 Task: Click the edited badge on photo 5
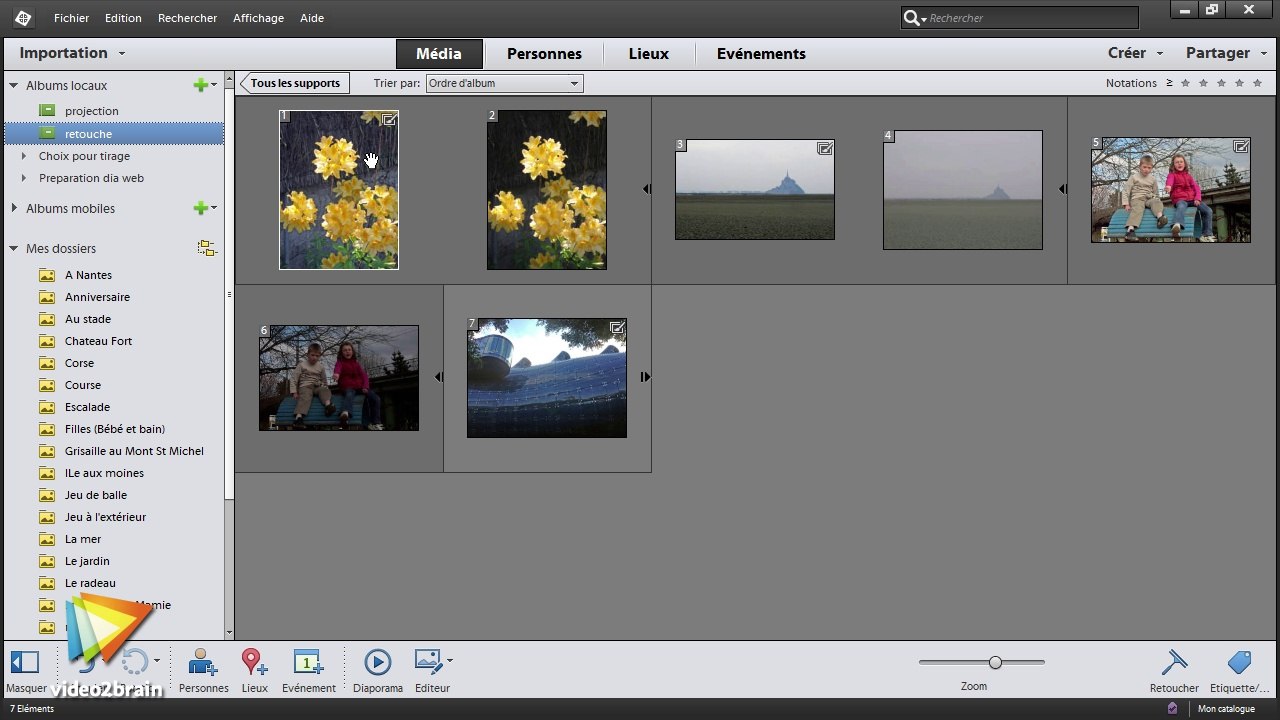pos(1241,146)
